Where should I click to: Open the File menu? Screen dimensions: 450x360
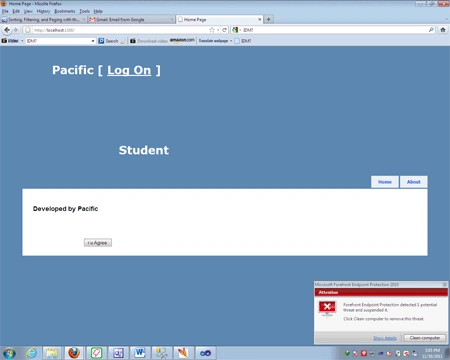[x=5, y=11]
